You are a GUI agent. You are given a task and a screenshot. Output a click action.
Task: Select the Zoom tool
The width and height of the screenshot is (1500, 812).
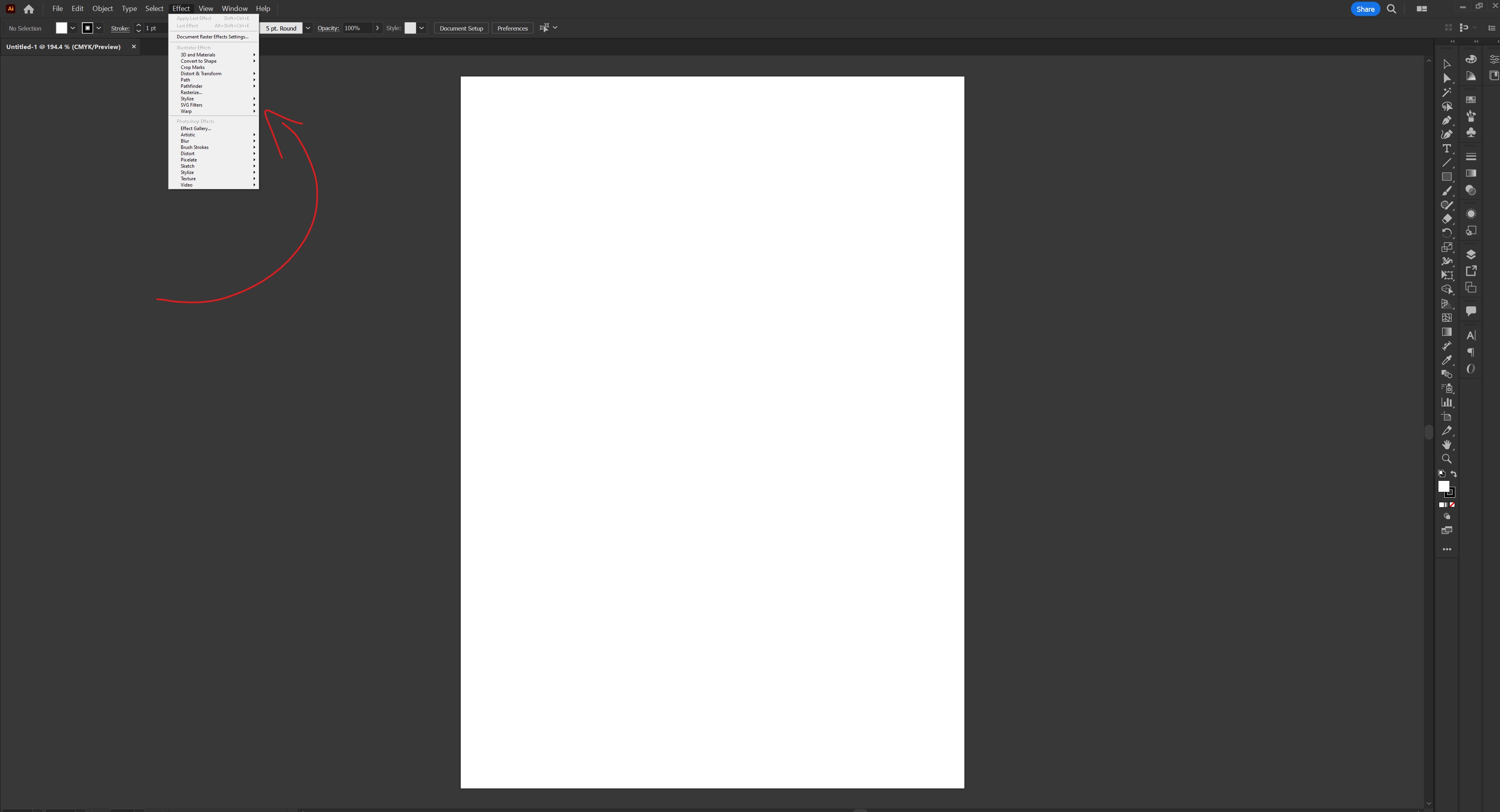1447,459
